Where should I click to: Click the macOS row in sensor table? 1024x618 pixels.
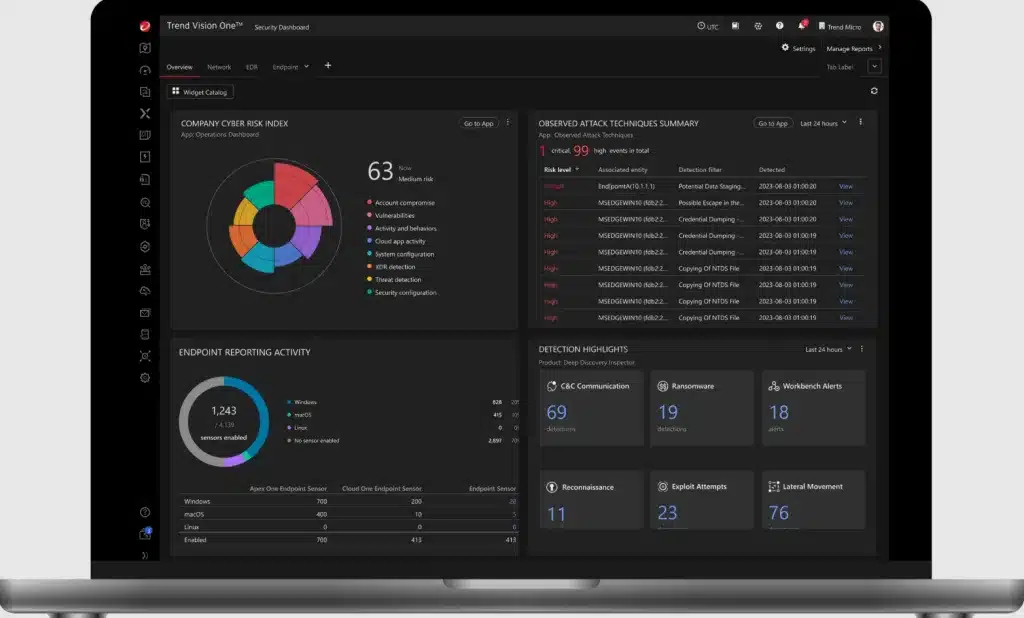pos(349,514)
